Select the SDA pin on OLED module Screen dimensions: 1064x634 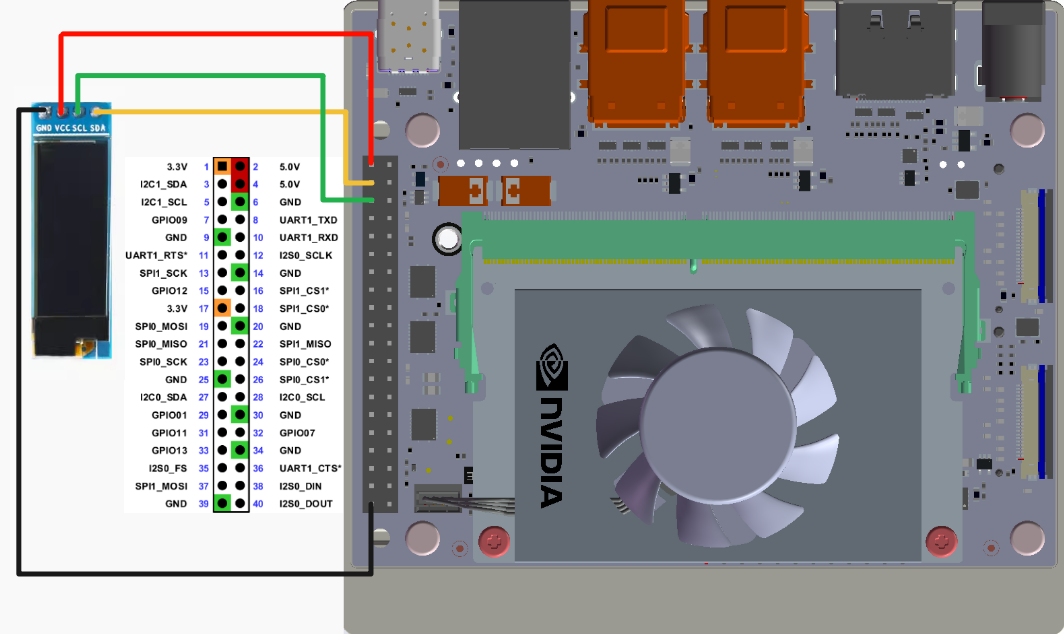point(97,112)
